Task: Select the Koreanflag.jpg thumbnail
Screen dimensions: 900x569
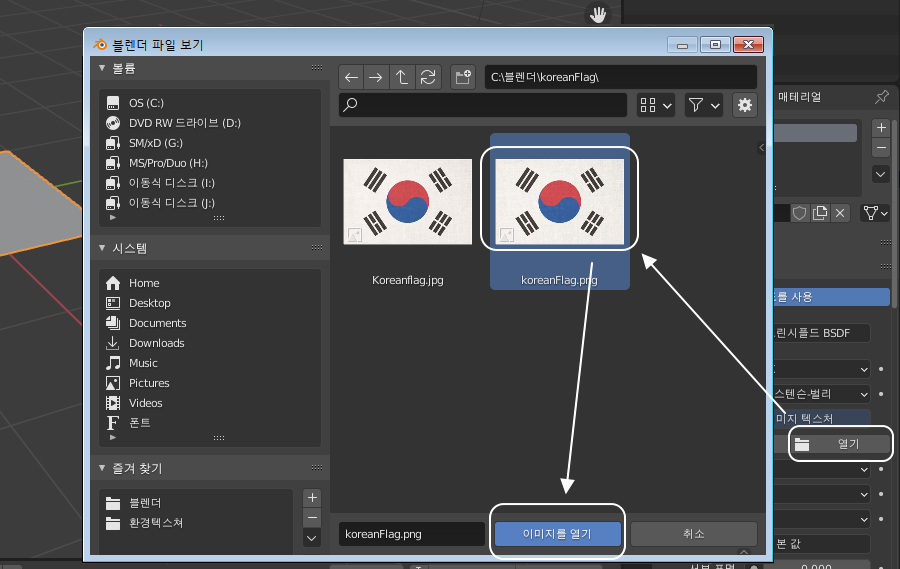Action: 408,202
